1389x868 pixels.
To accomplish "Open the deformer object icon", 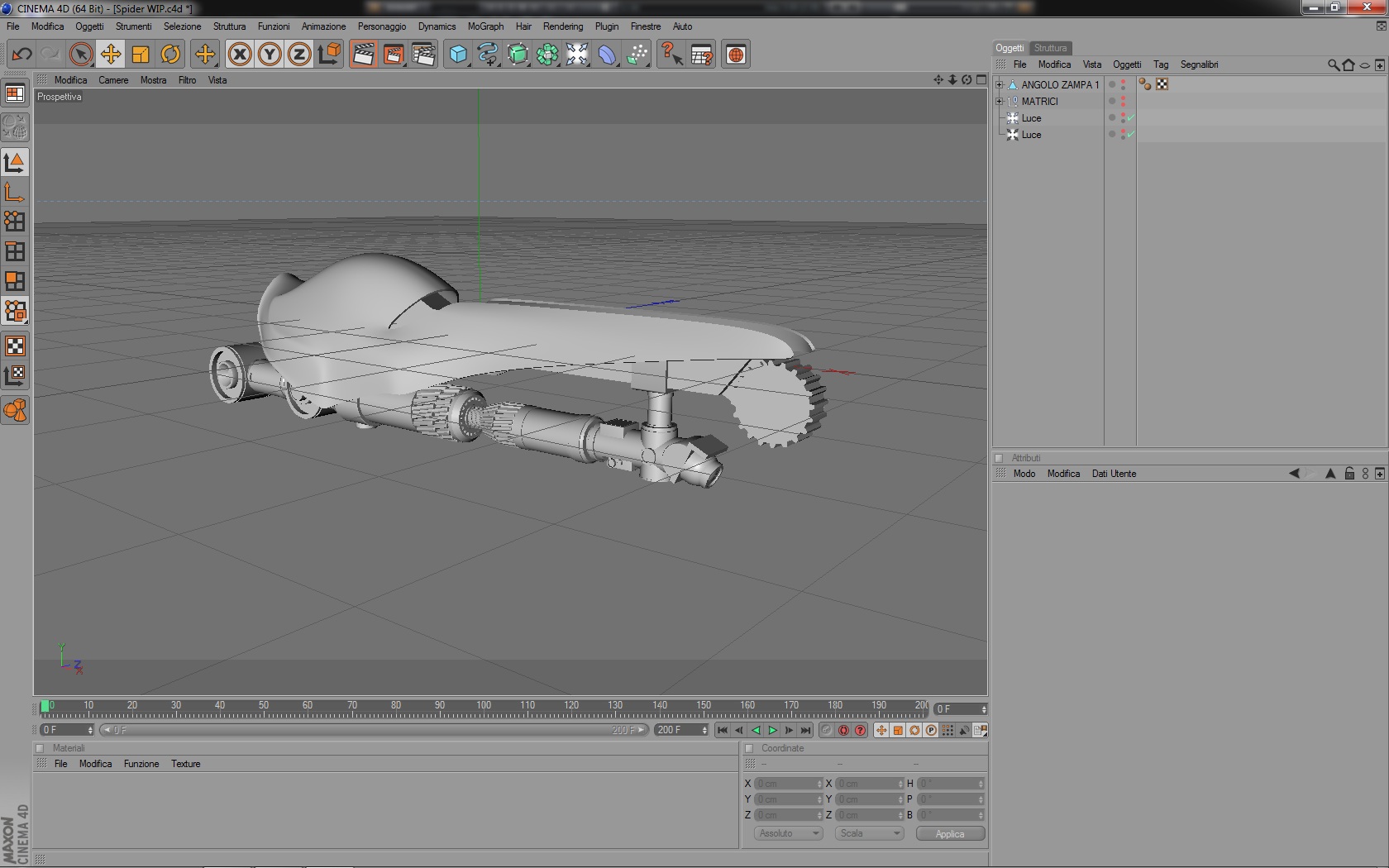I will coord(607,55).
